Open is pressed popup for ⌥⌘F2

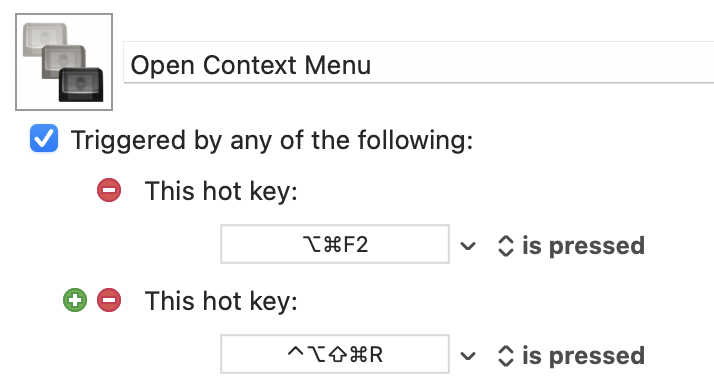571,246
